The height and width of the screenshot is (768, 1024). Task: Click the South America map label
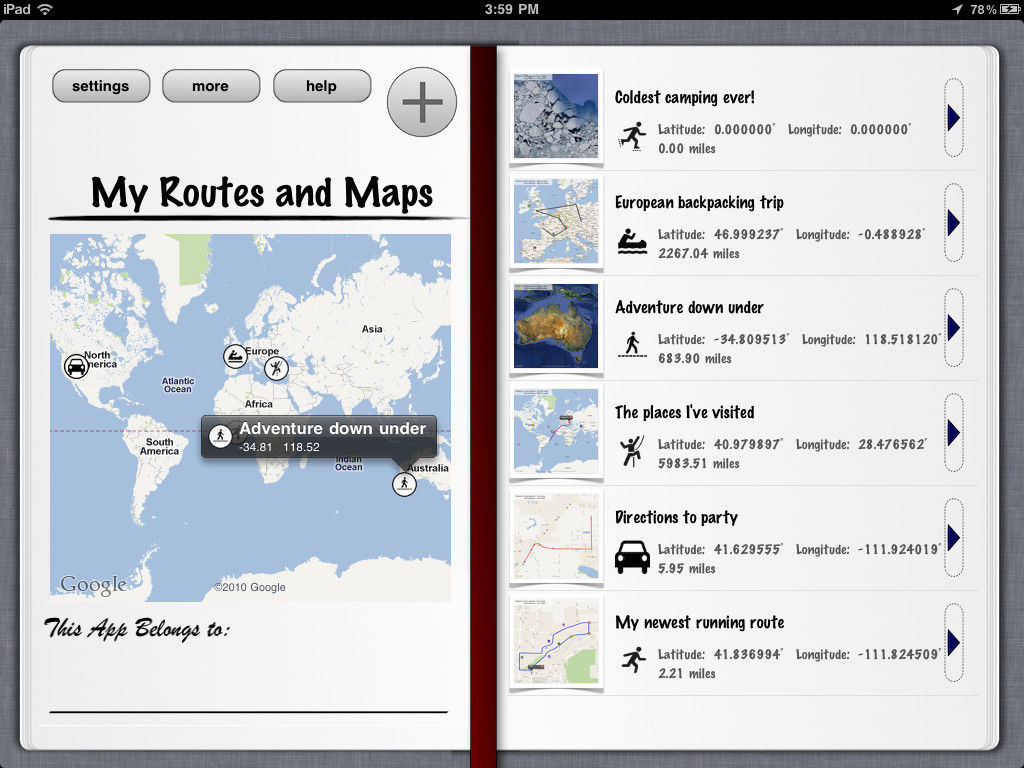pos(159,446)
